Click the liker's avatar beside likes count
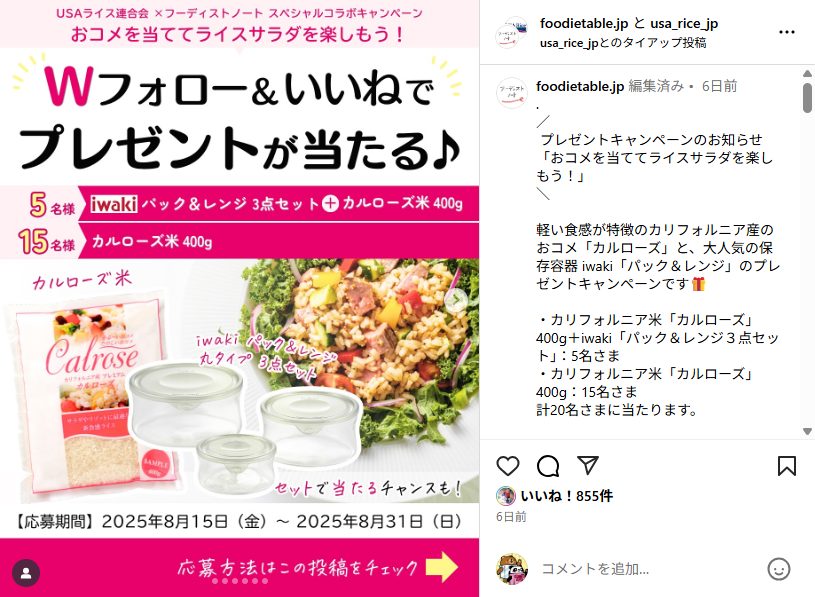 click(505, 496)
